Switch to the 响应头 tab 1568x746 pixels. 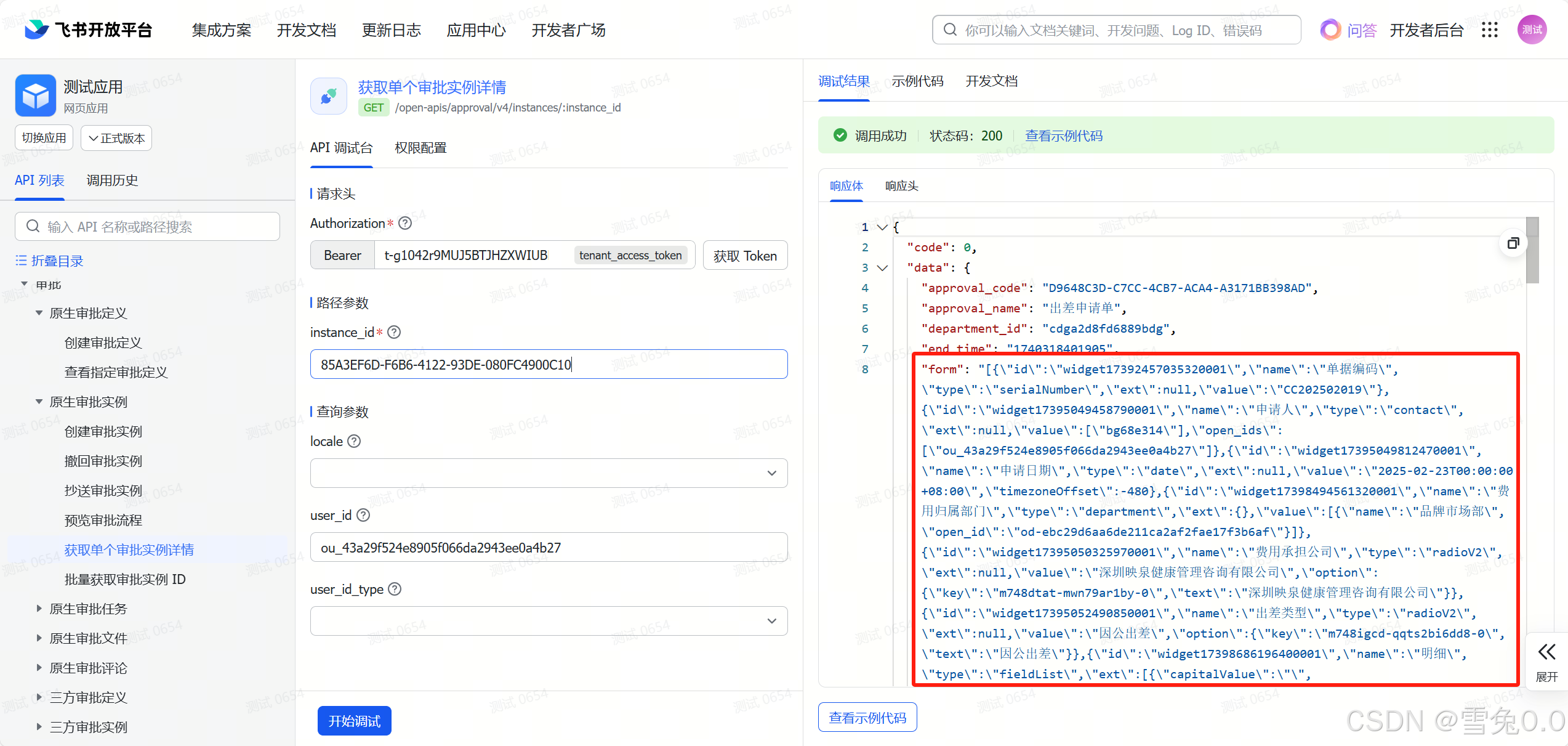(x=901, y=186)
